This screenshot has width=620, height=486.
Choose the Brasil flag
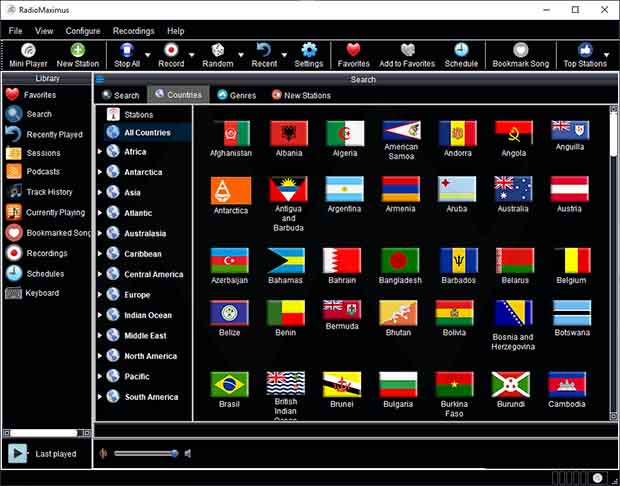(230, 384)
